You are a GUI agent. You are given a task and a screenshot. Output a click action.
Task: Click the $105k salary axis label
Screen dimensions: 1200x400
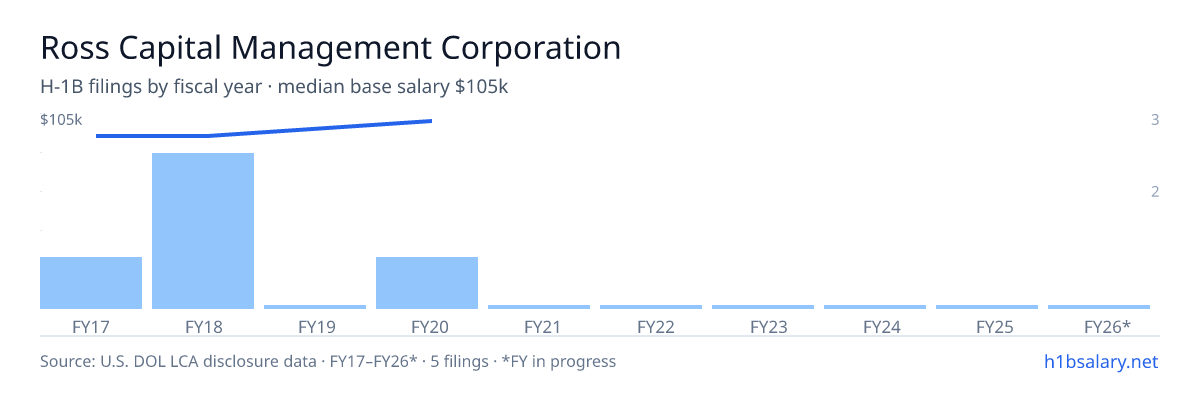[61, 120]
